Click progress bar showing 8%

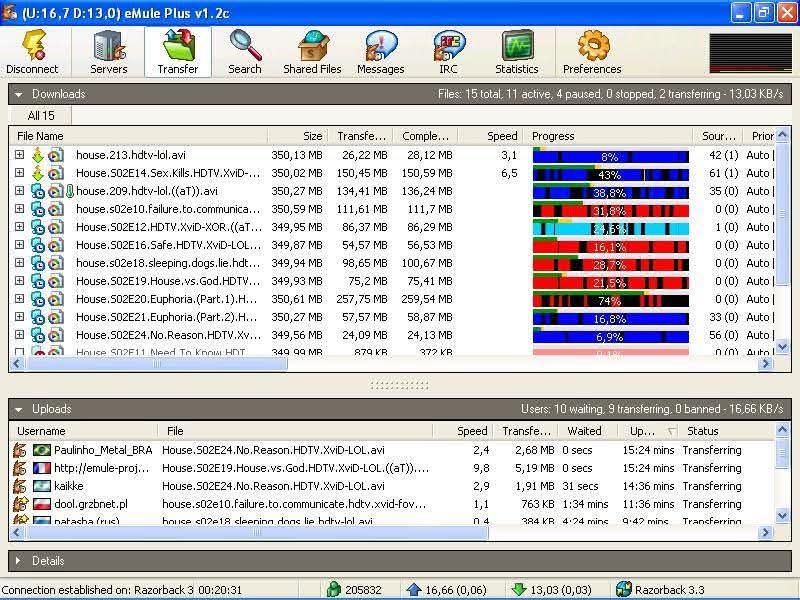click(611, 156)
